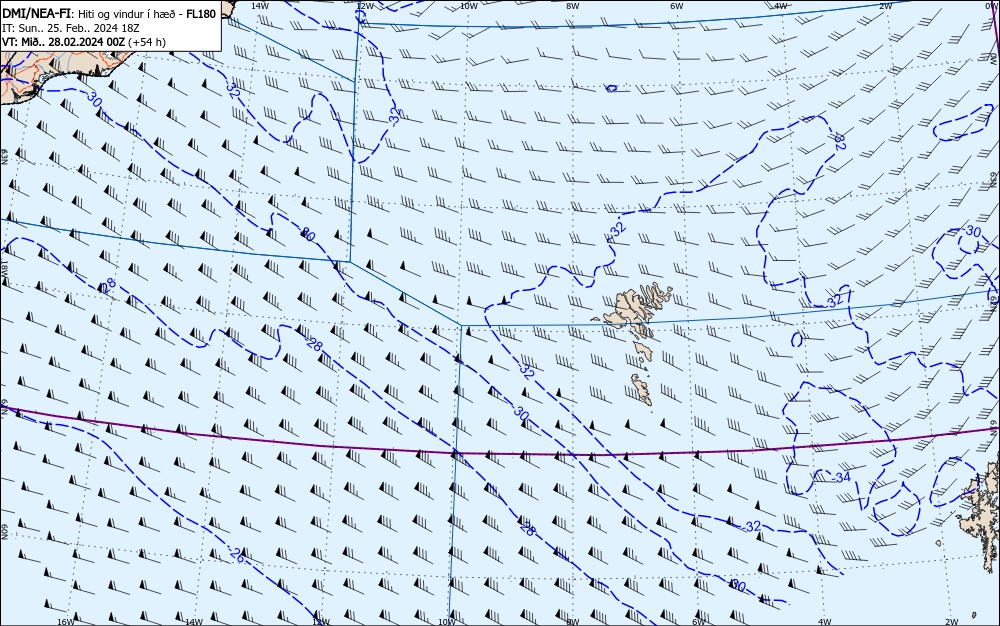Image resolution: width=1000 pixels, height=626 pixels.
Task: Click the '-26' temperature contour label
Action: (237, 555)
